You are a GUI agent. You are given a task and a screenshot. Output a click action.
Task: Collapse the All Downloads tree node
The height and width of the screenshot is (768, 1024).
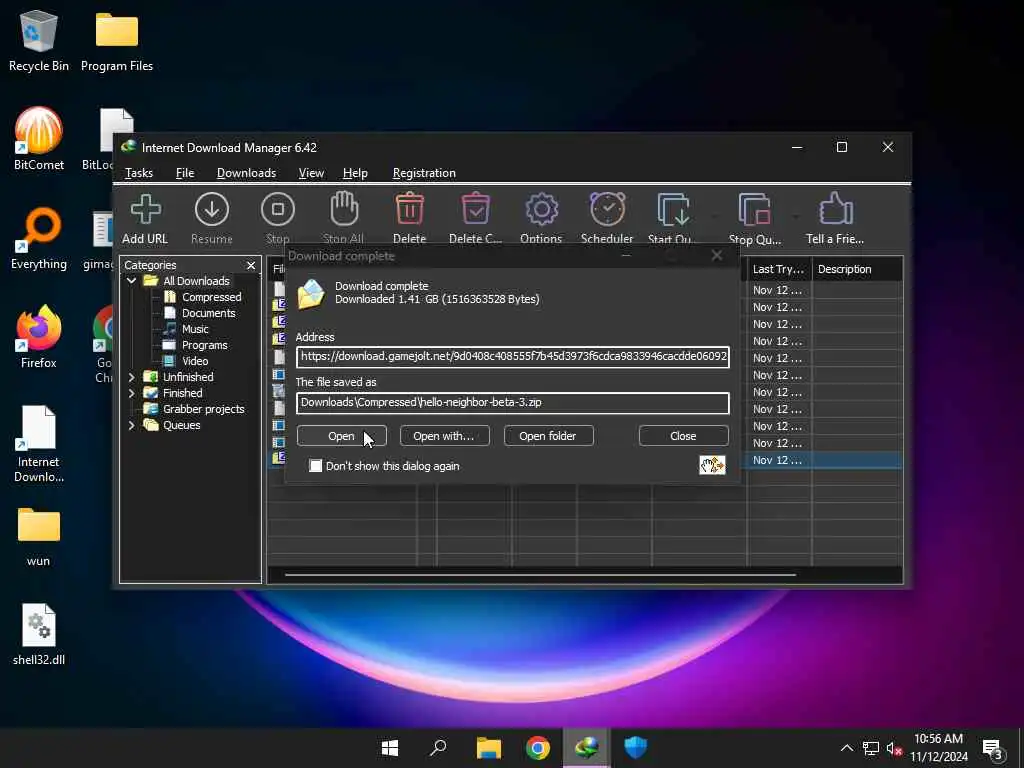click(x=131, y=281)
